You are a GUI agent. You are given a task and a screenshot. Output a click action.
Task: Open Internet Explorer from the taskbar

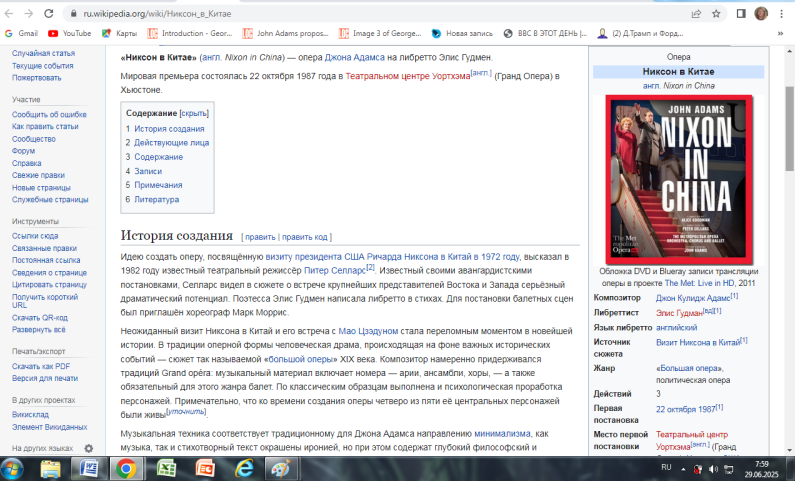(244, 469)
